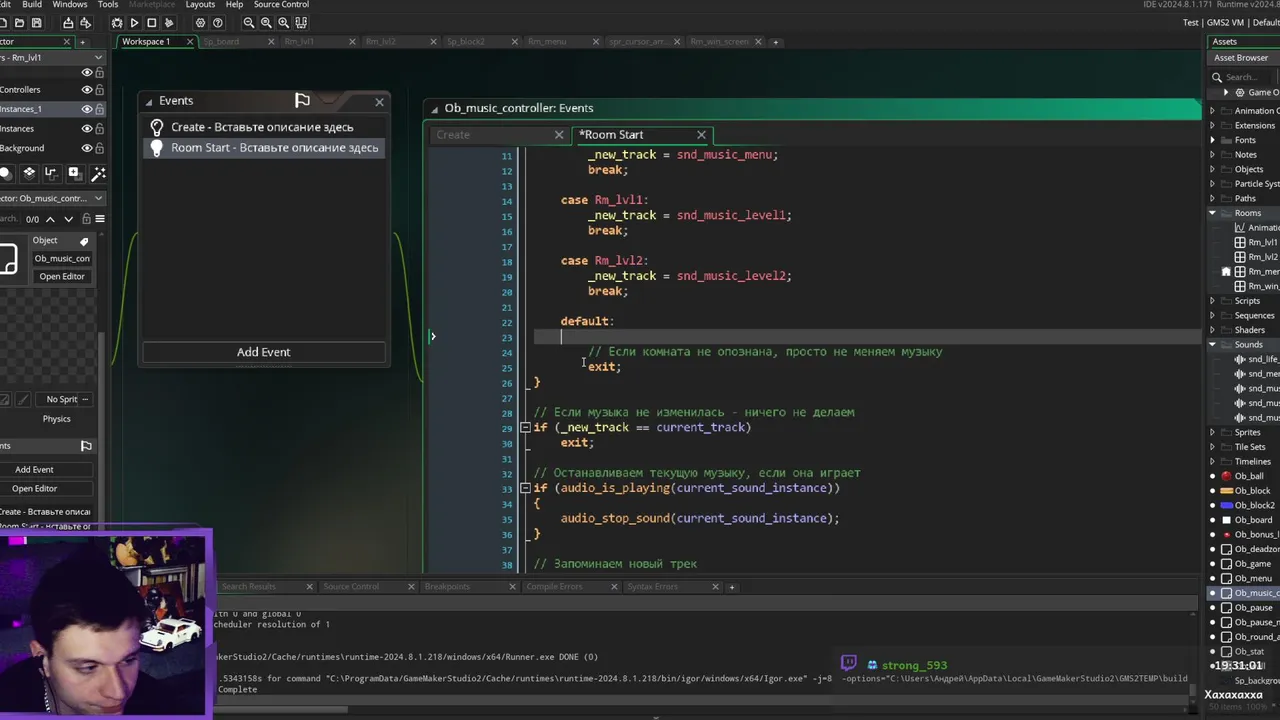The height and width of the screenshot is (720, 1280).
Task: Toggle the lock icon next to search counter
Action: (x=86, y=219)
